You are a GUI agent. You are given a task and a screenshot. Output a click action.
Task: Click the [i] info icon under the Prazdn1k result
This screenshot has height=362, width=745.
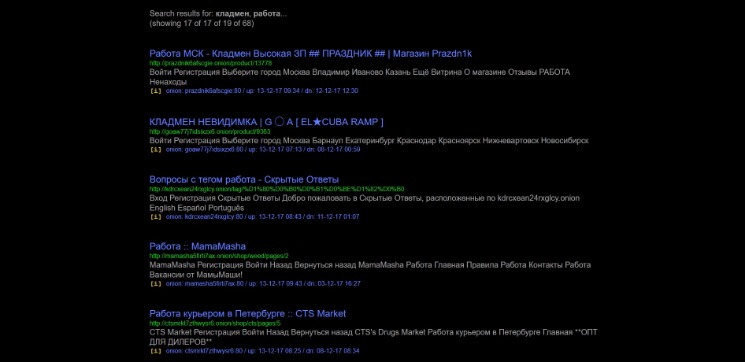point(156,91)
